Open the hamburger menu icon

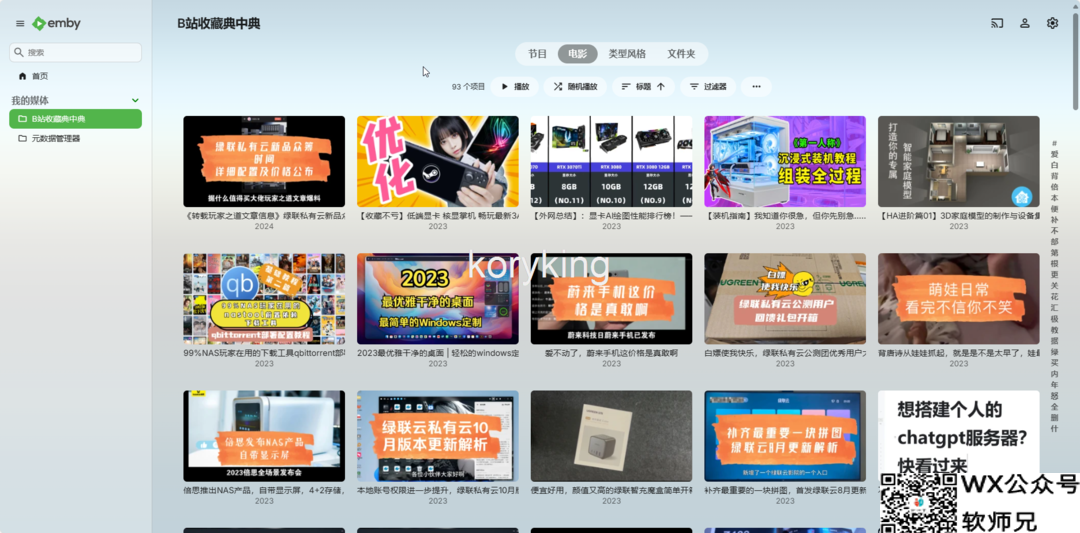20,23
